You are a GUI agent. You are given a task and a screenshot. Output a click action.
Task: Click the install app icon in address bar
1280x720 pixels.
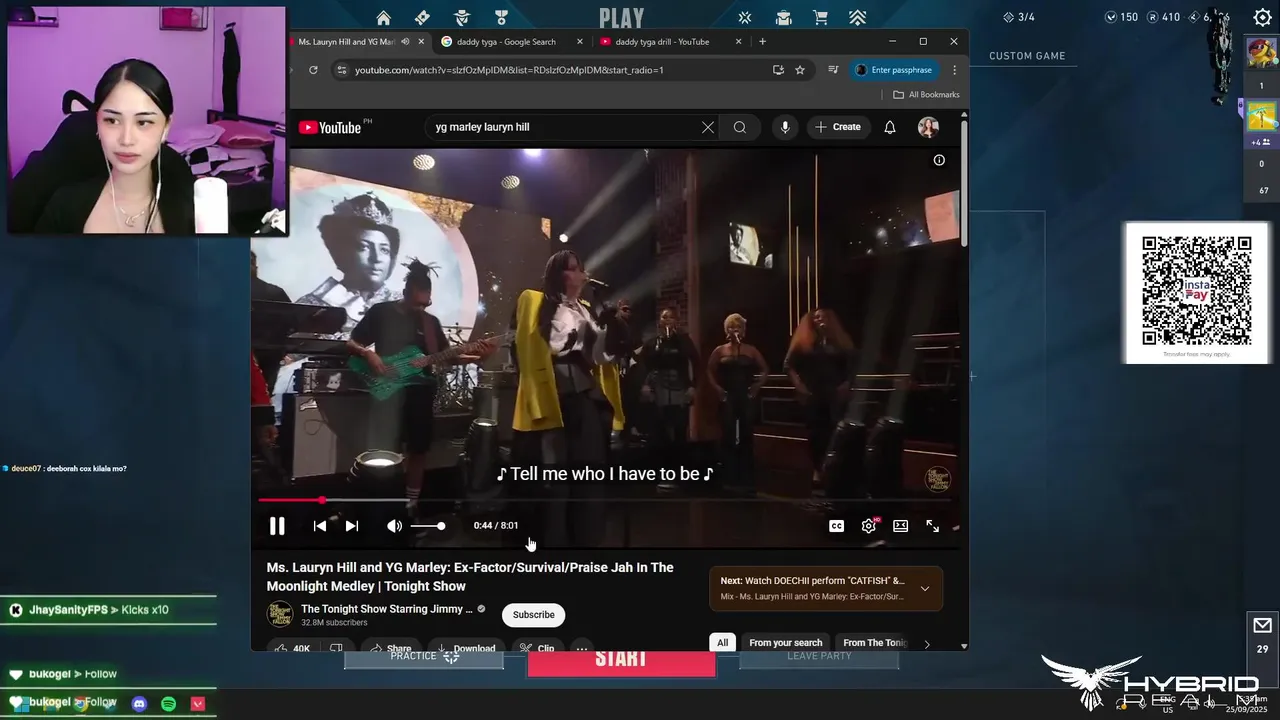(778, 70)
